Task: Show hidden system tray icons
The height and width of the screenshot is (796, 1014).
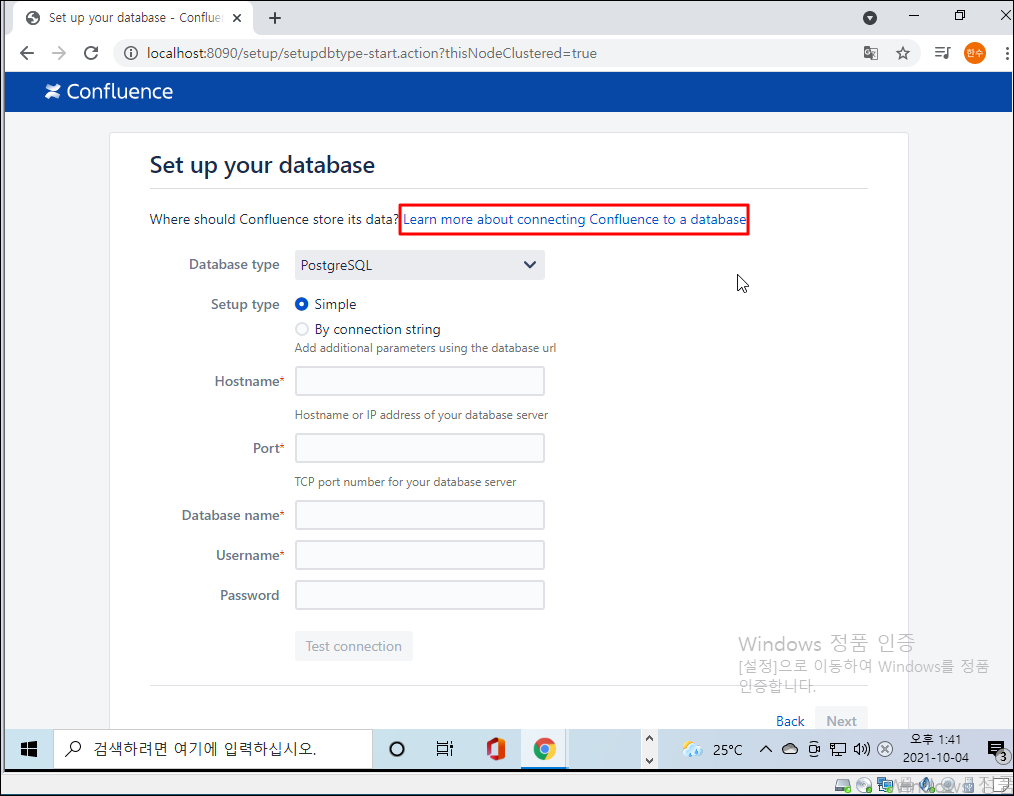Action: (766, 749)
